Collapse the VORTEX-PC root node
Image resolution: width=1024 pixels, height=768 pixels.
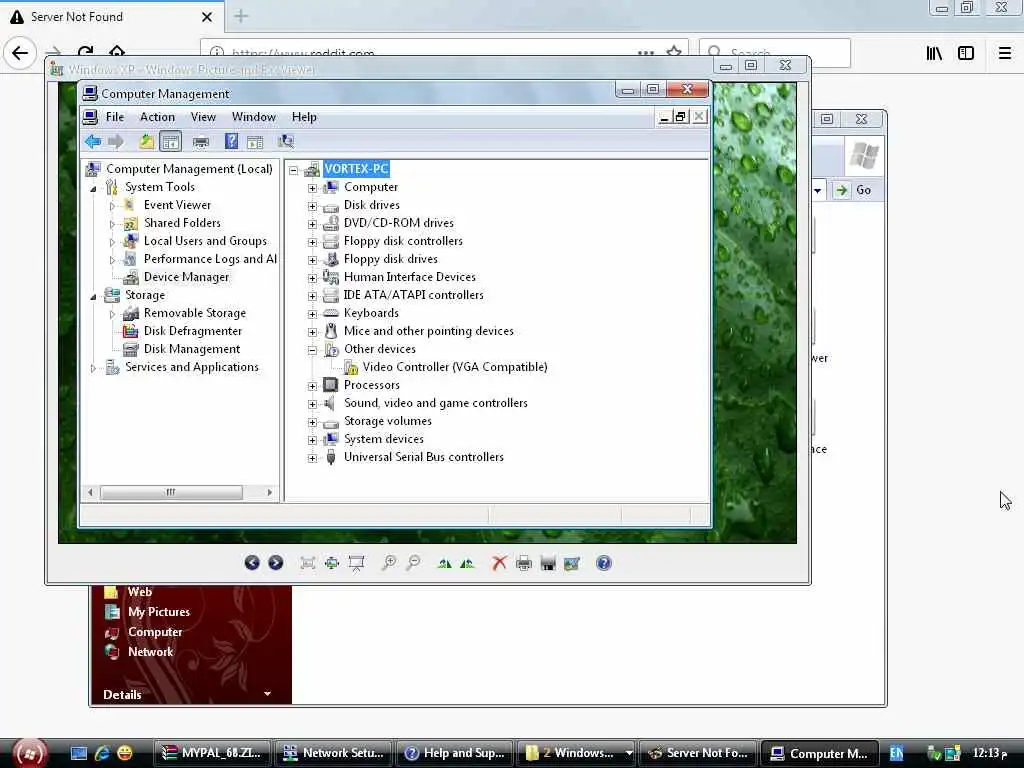tap(294, 170)
